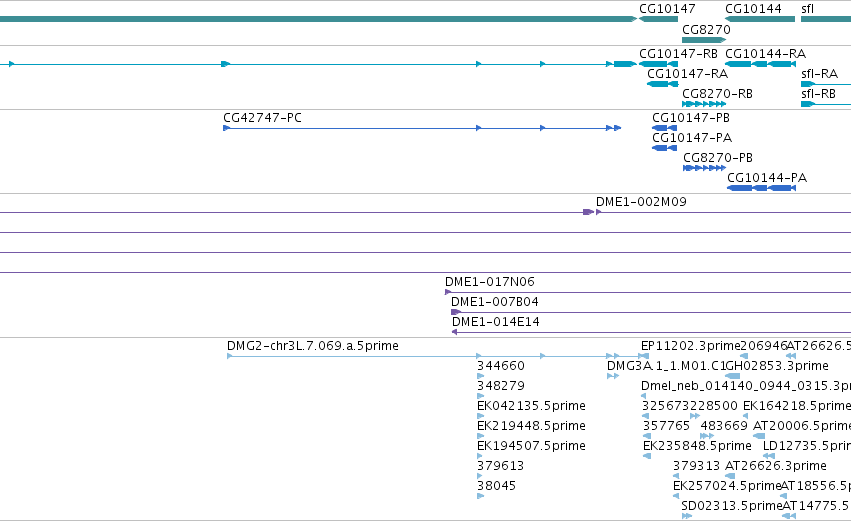Select the CG8270 gene label
851x521 pixels.
pyautogui.click(x=706, y=30)
